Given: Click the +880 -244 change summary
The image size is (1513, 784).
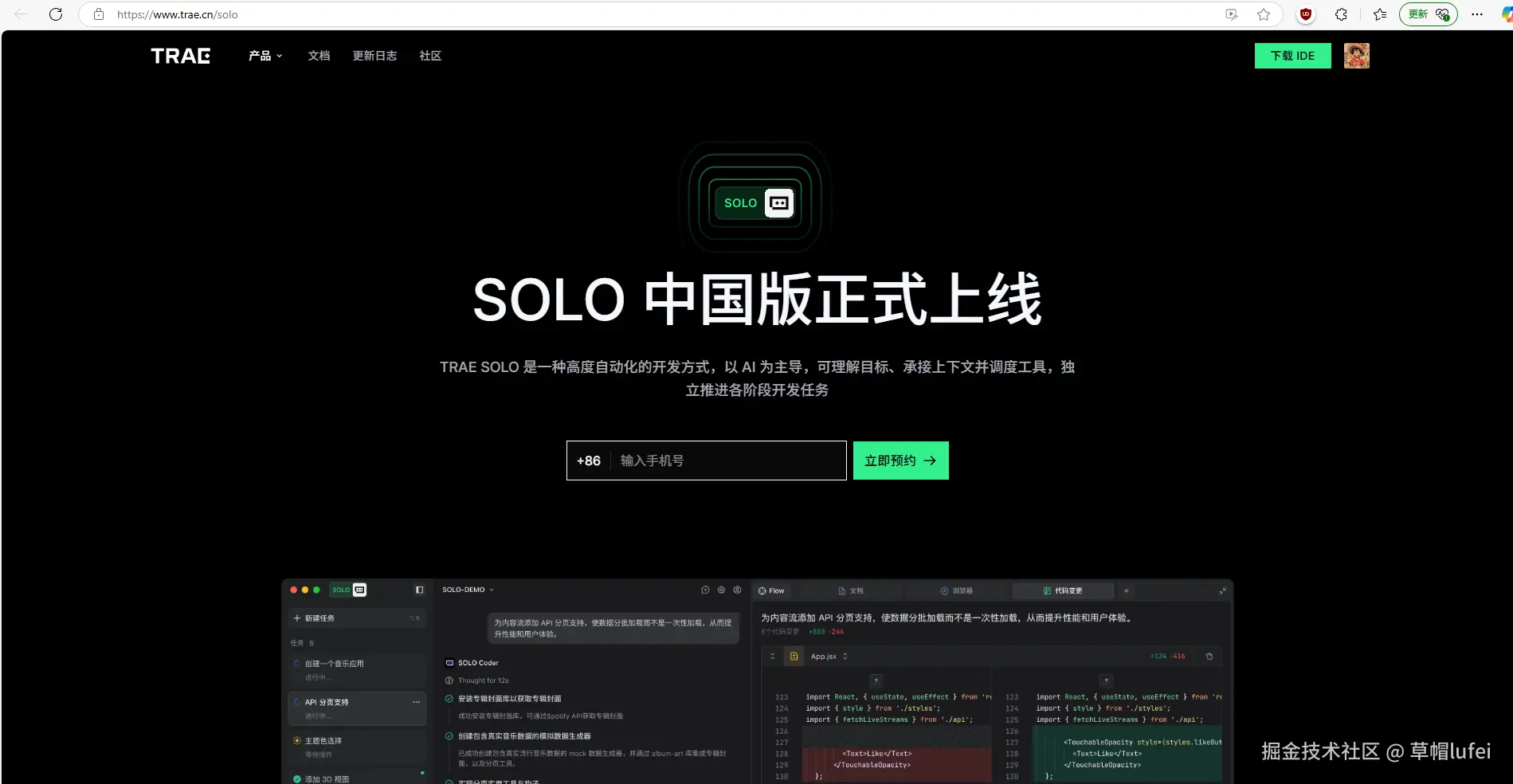Looking at the screenshot, I should [826, 632].
